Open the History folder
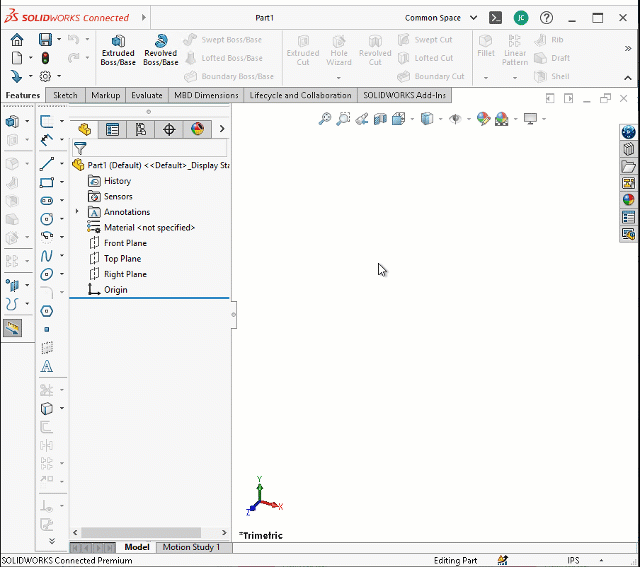This screenshot has height=567, width=640. (x=109, y=181)
